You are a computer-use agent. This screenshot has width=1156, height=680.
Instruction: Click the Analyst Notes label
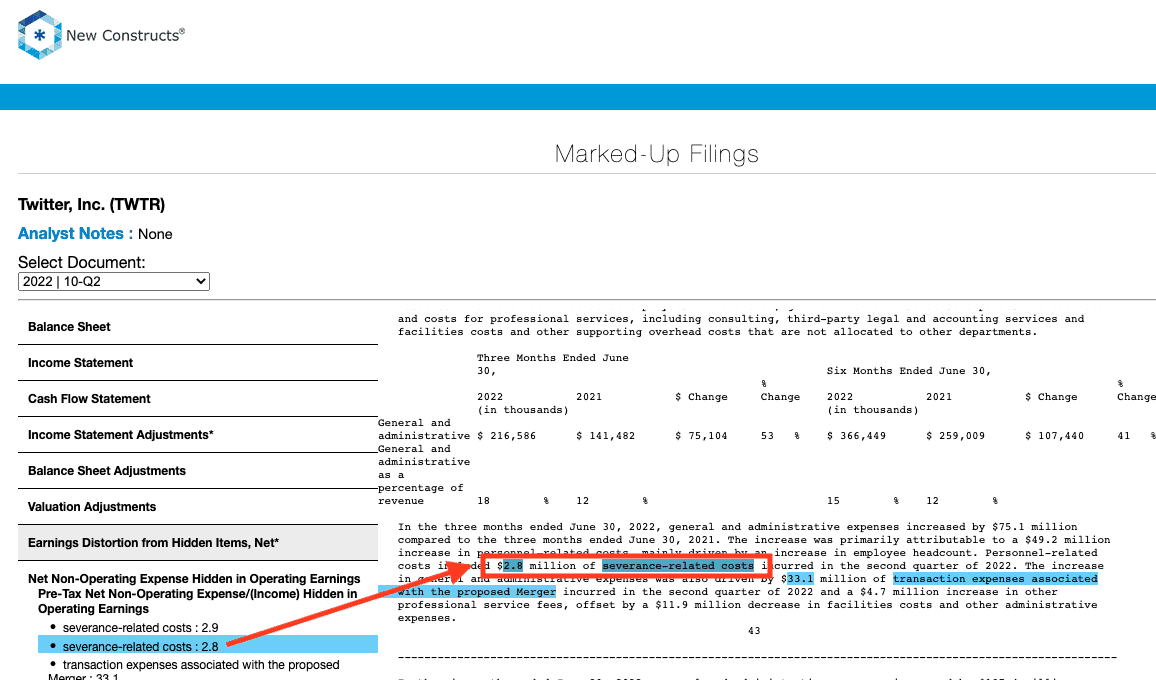(x=75, y=234)
